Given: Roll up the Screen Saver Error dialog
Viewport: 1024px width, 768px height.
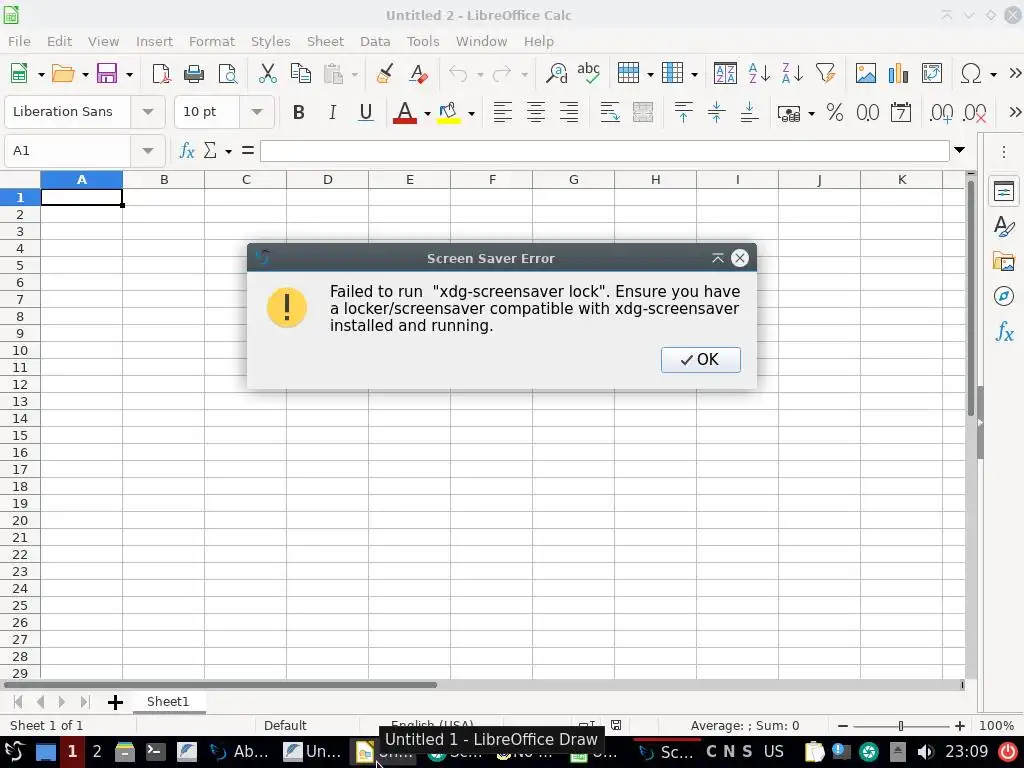Looking at the screenshot, I should coord(718,259).
